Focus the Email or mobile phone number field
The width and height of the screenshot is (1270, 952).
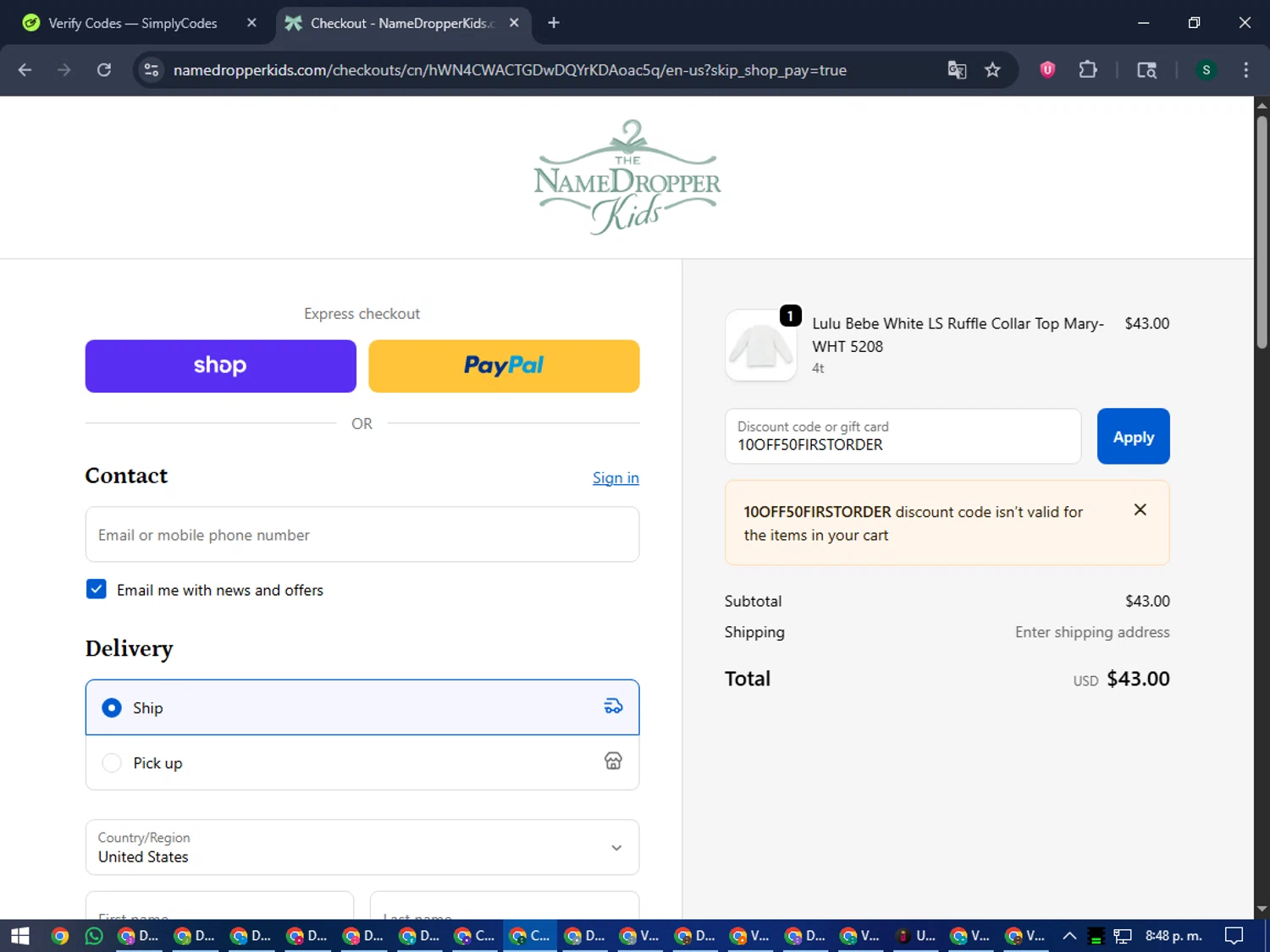pos(362,535)
